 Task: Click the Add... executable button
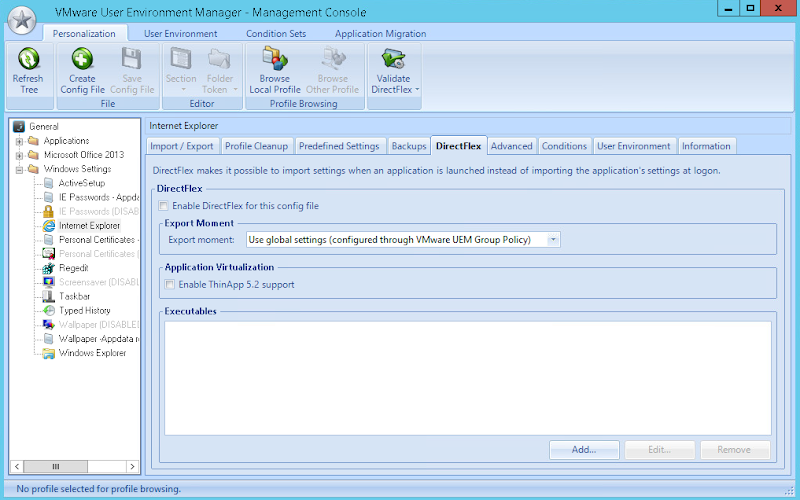(584, 449)
